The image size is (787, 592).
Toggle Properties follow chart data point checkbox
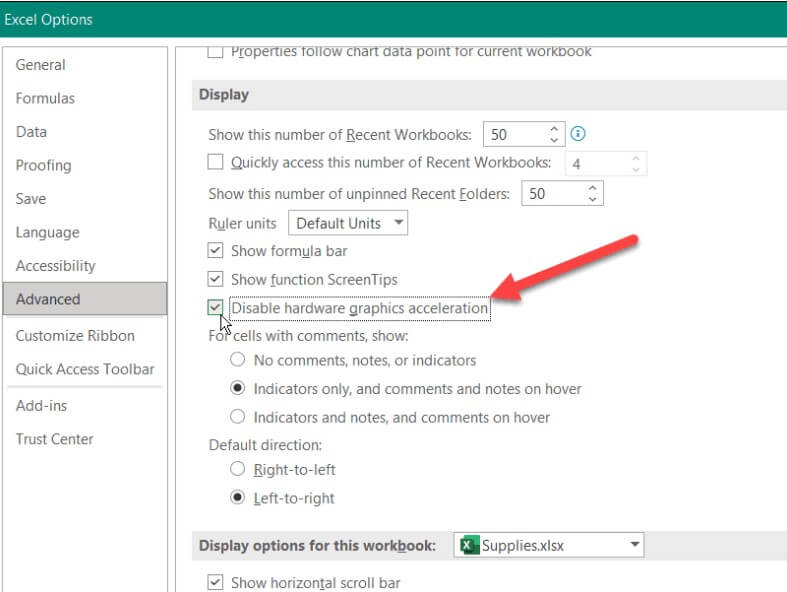[x=215, y=52]
